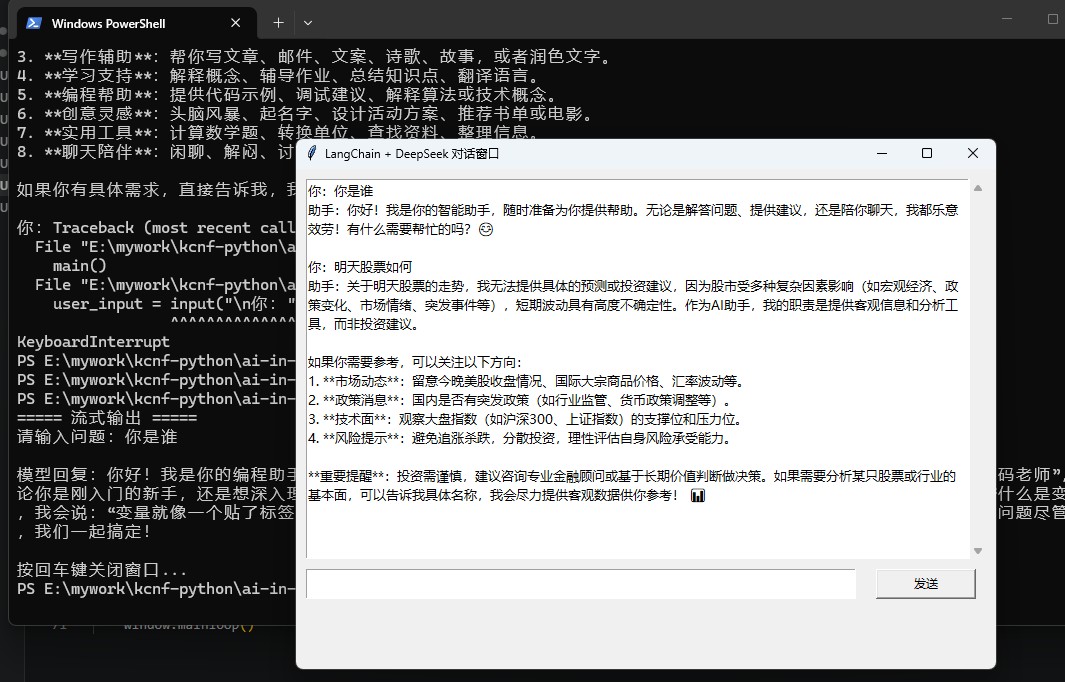The height and width of the screenshot is (682, 1065).
Task: Click the 发送 send button
Action: (x=926, y=584)
